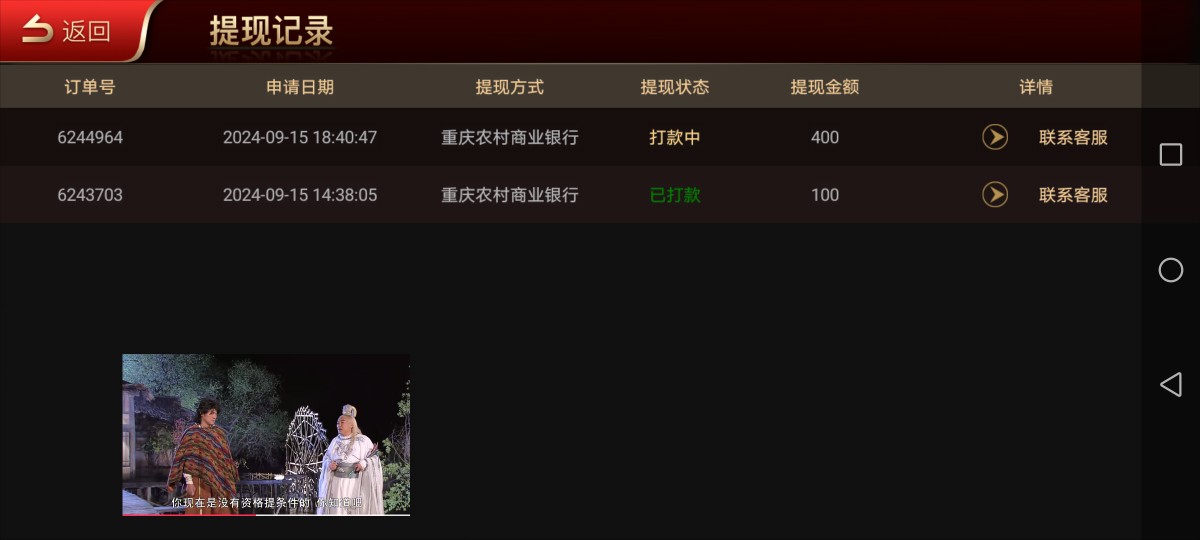Tap the floating video thumbnail window
Image resolution: width=1200 pixels, height=540 pixels.
[x=266, y=434]
